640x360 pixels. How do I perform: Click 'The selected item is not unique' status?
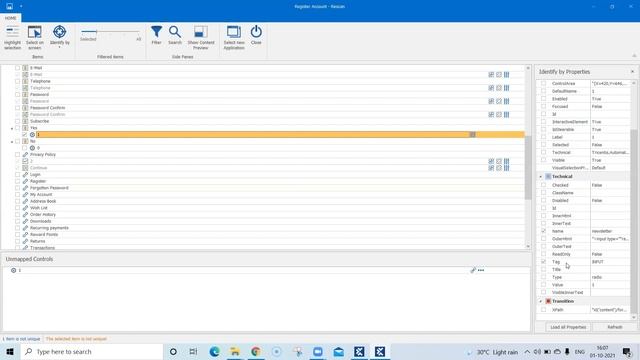pyautogui.click(x=76, y=339)
